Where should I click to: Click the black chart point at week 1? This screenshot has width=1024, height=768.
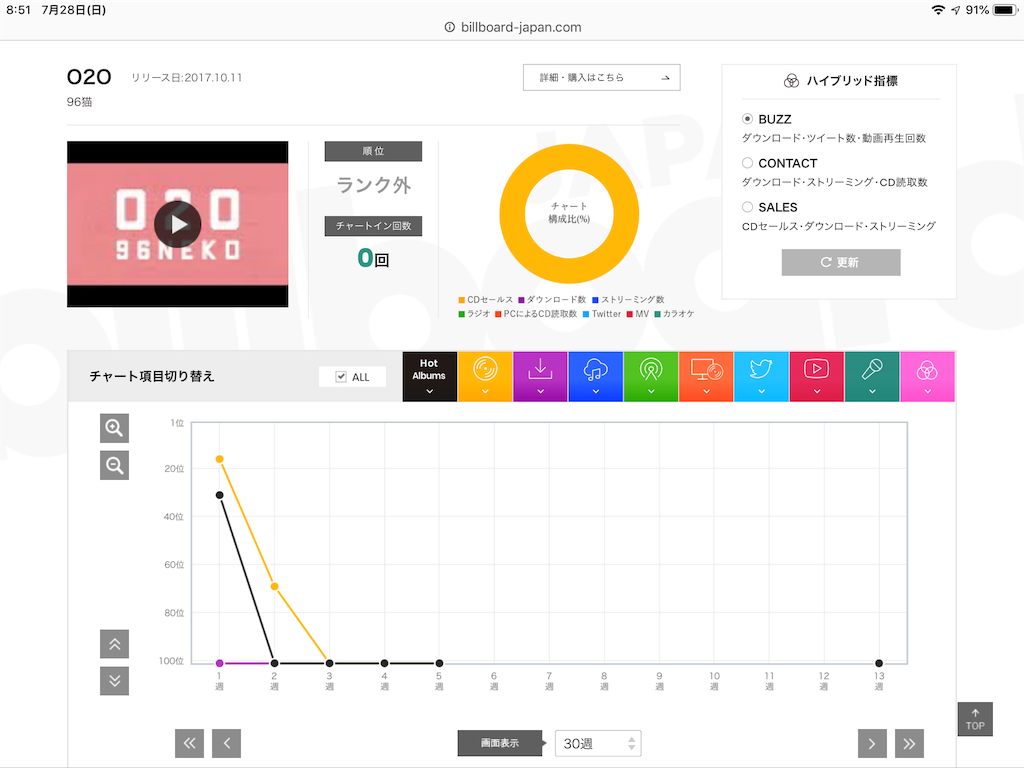(x=219, y=495)
